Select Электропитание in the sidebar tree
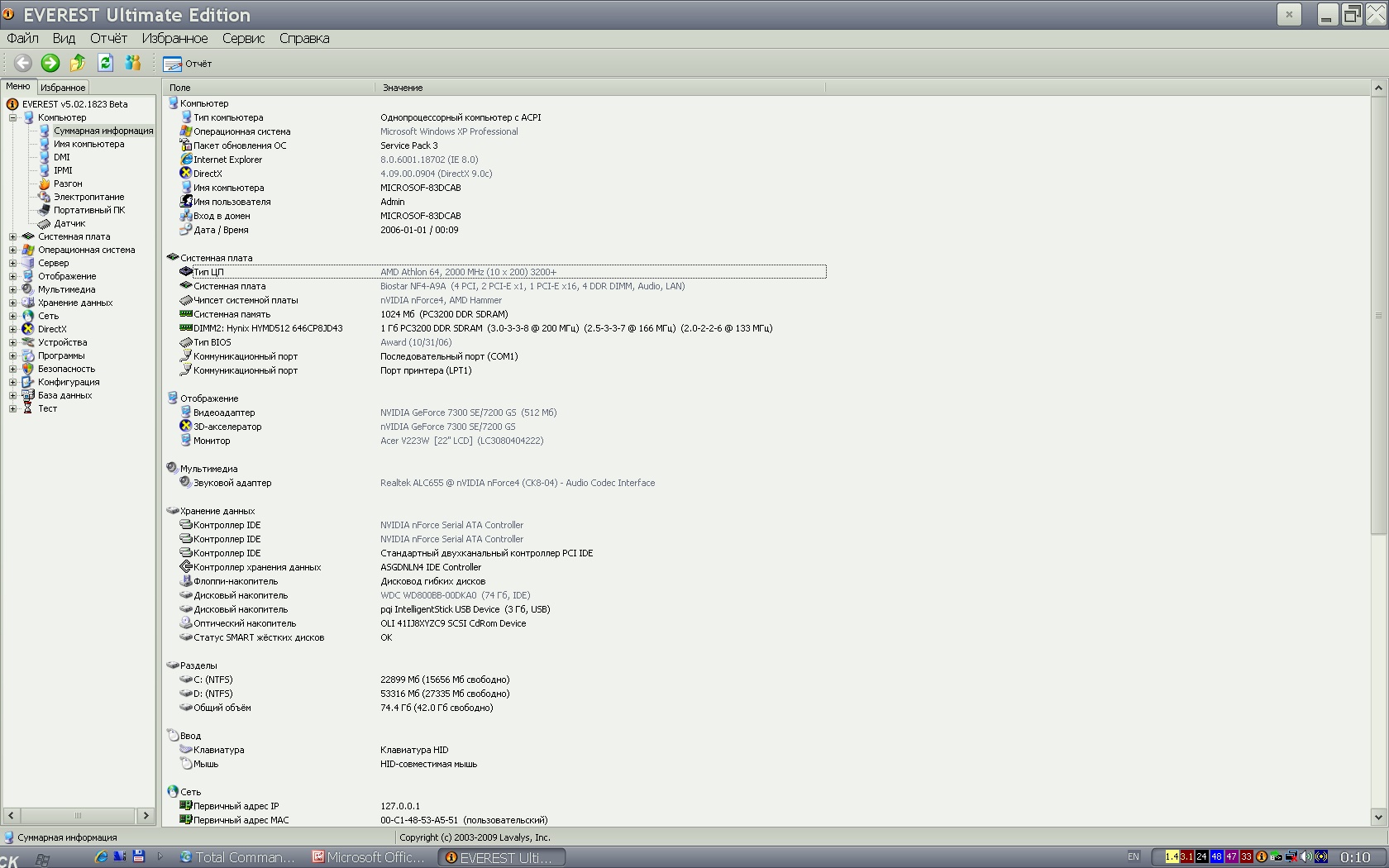This screenshot has height=868, width=1389. tap(88, 197)
